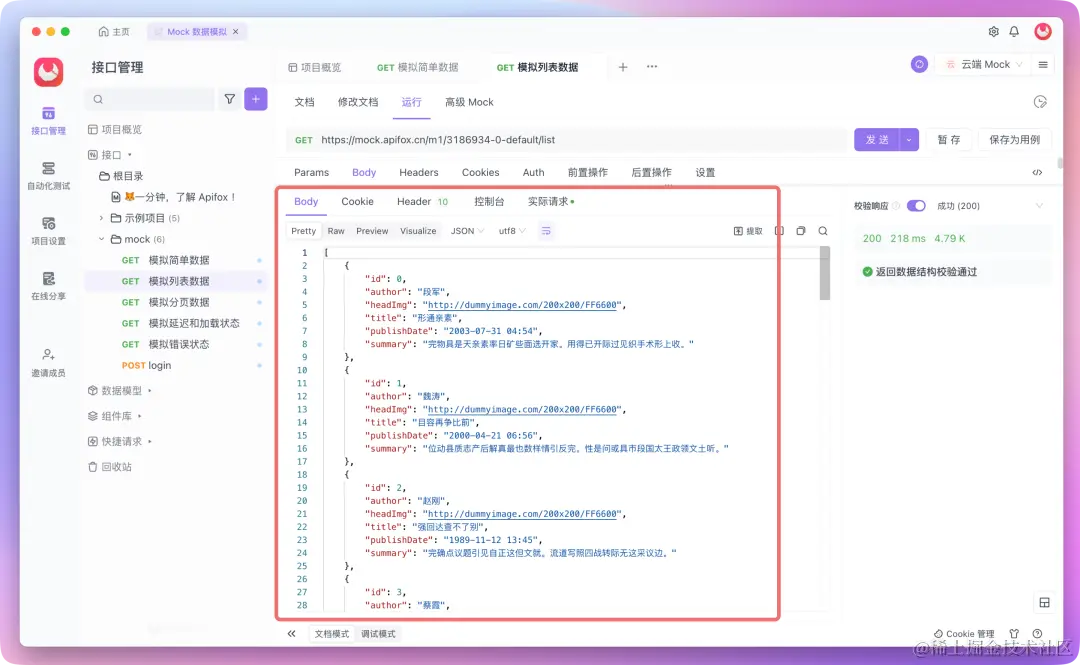Screen dimensions: 1080x665
Task: Open the hamburger menu at top right
Action: click(x=1043, y=65)
